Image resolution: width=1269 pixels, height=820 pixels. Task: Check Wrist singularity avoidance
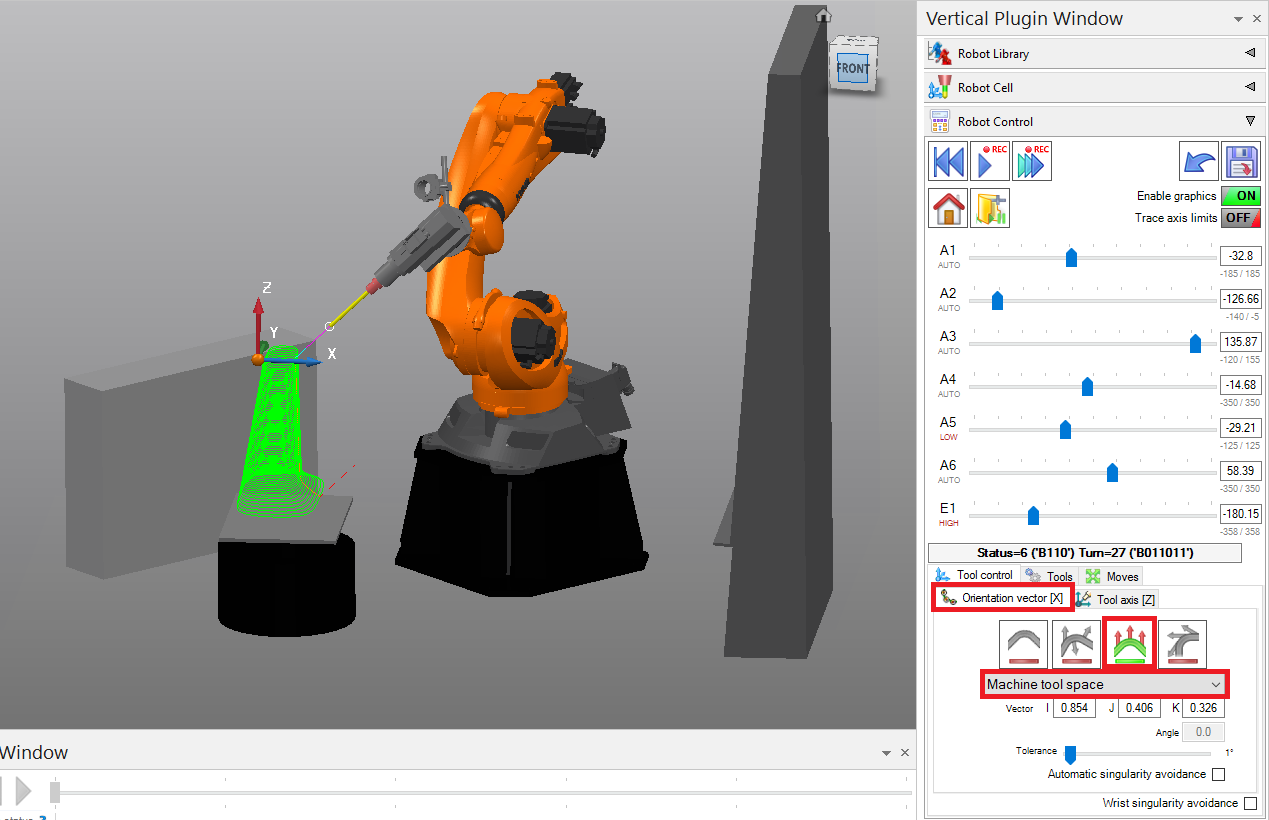[x=1251, y=803]
